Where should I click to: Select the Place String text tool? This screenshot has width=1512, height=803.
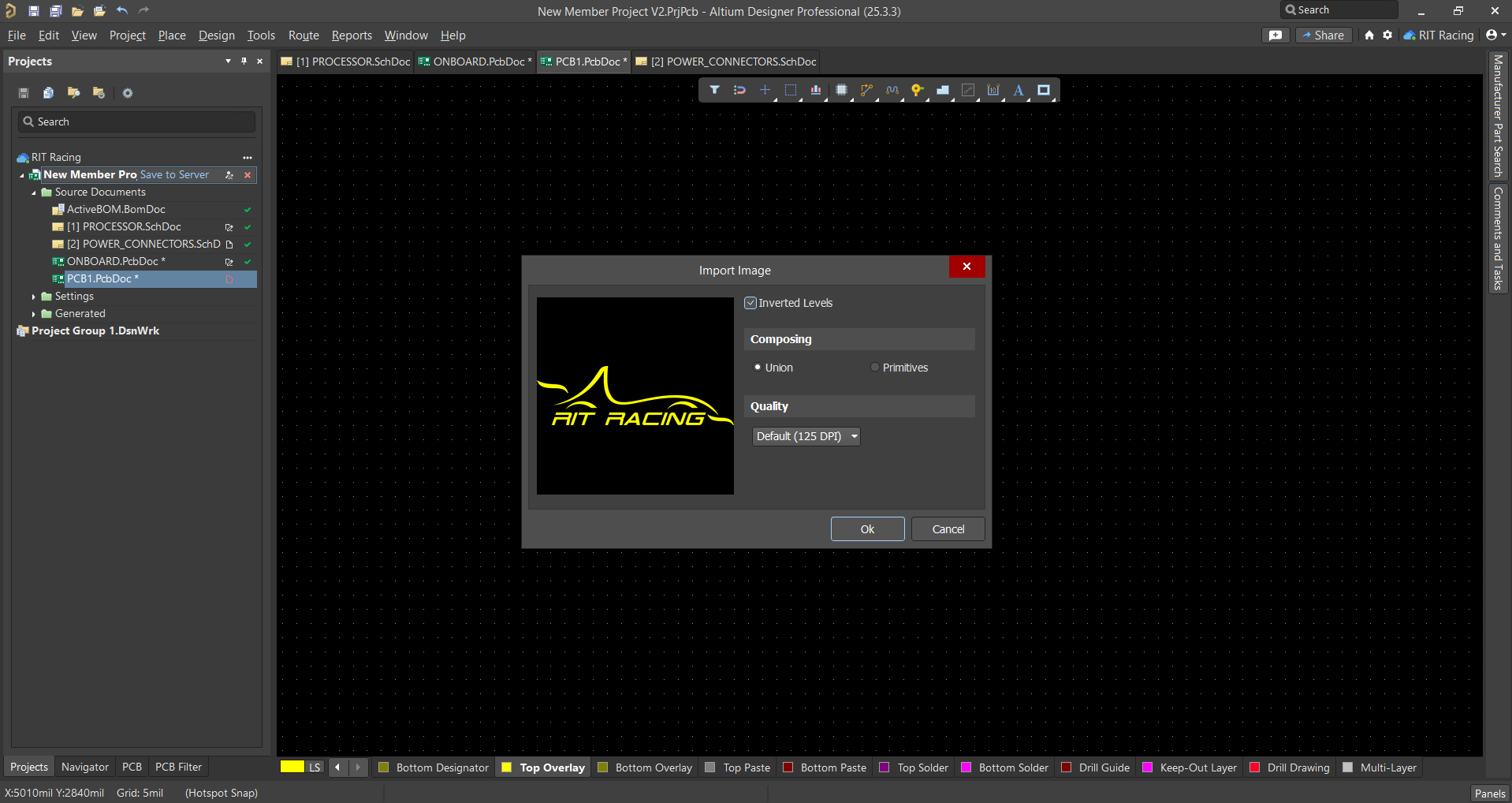(1019, 90)
